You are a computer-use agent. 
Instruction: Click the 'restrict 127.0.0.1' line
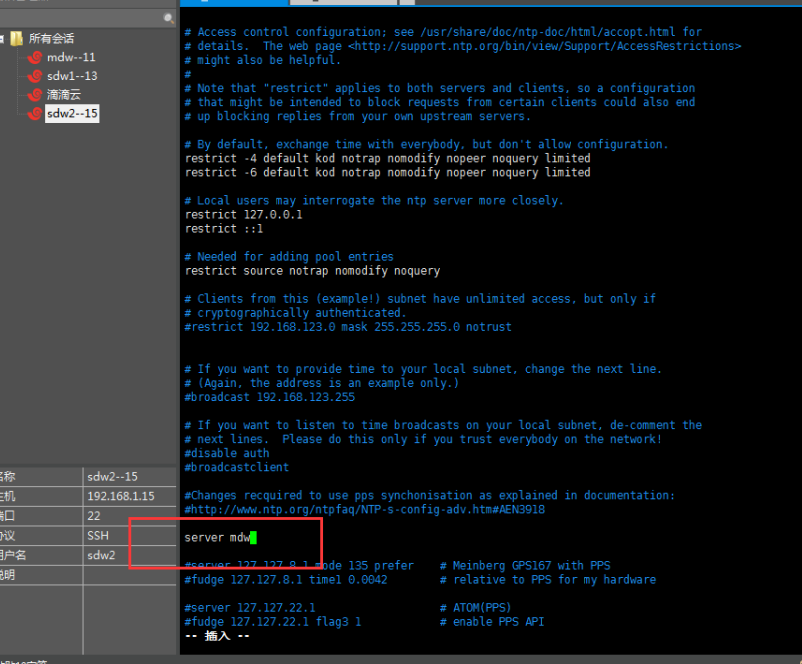coord(243,215)
